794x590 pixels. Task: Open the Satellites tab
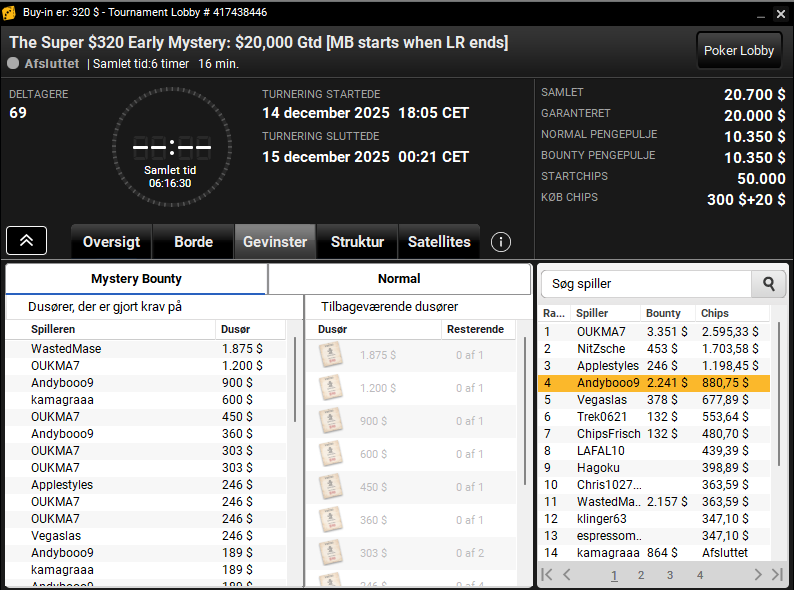tap(439, 242)
